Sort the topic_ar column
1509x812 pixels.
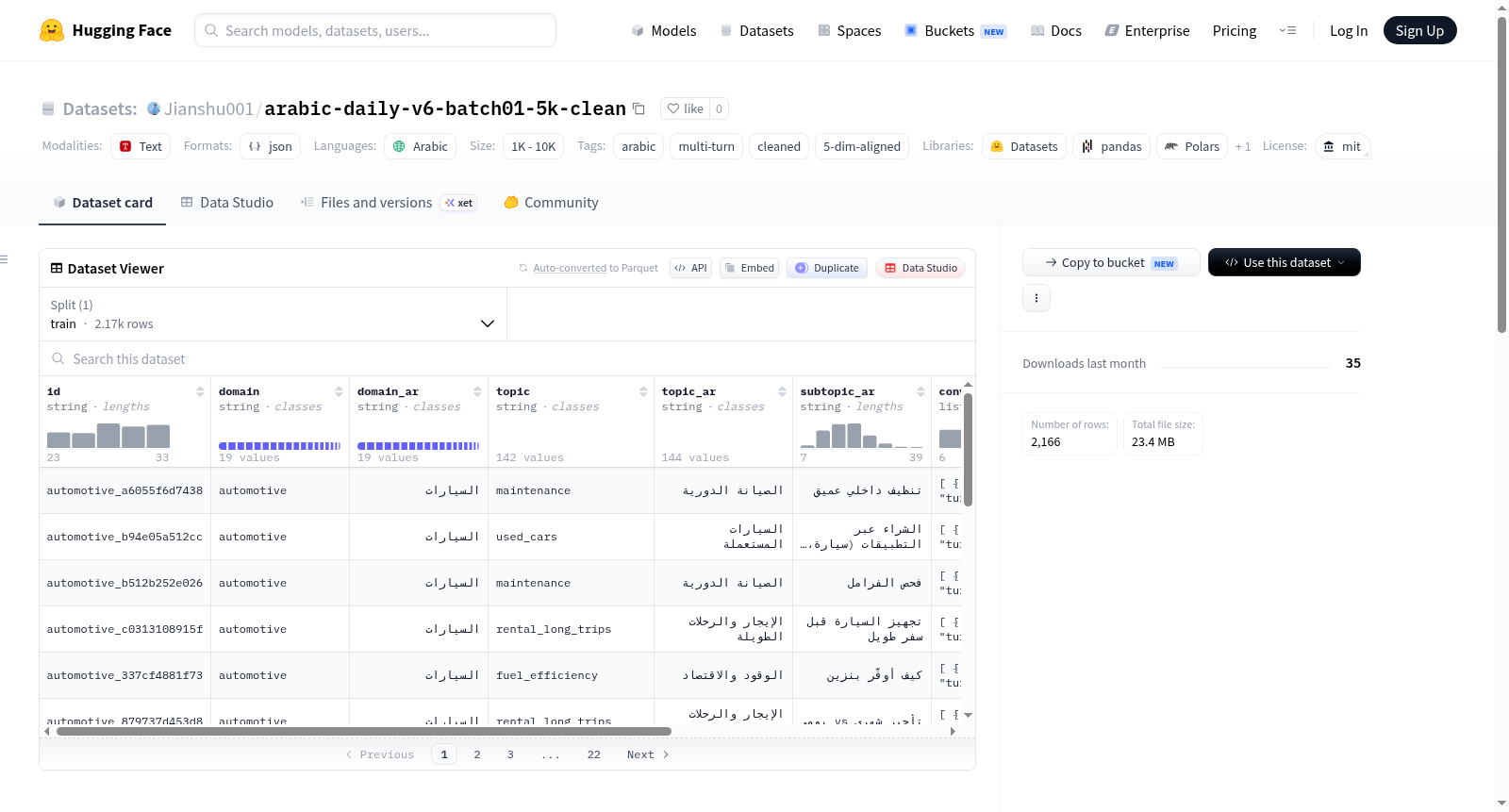coord(782,391)
